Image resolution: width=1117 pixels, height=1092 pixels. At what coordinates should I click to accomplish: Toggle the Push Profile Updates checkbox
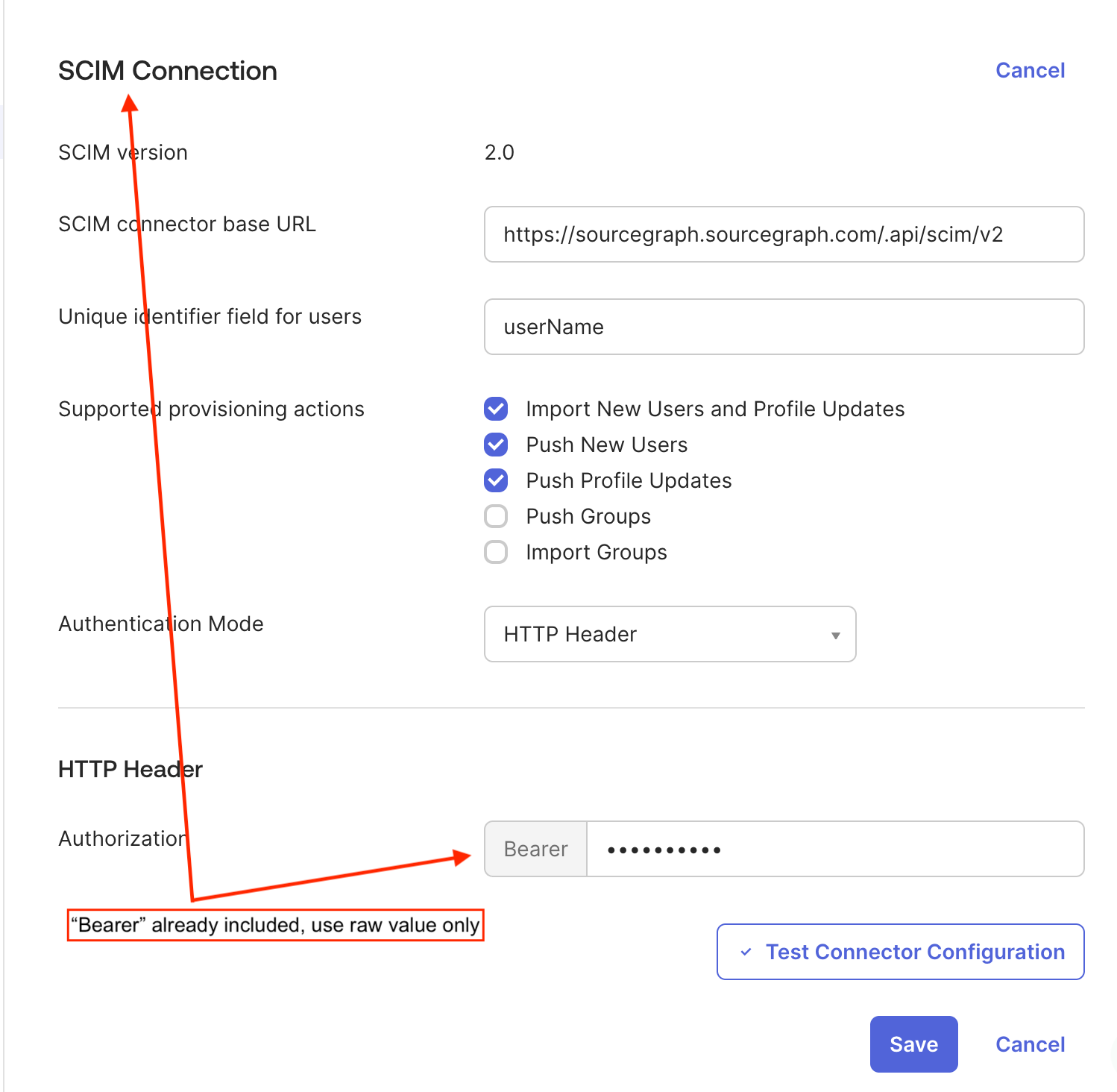tap(496, 480)
